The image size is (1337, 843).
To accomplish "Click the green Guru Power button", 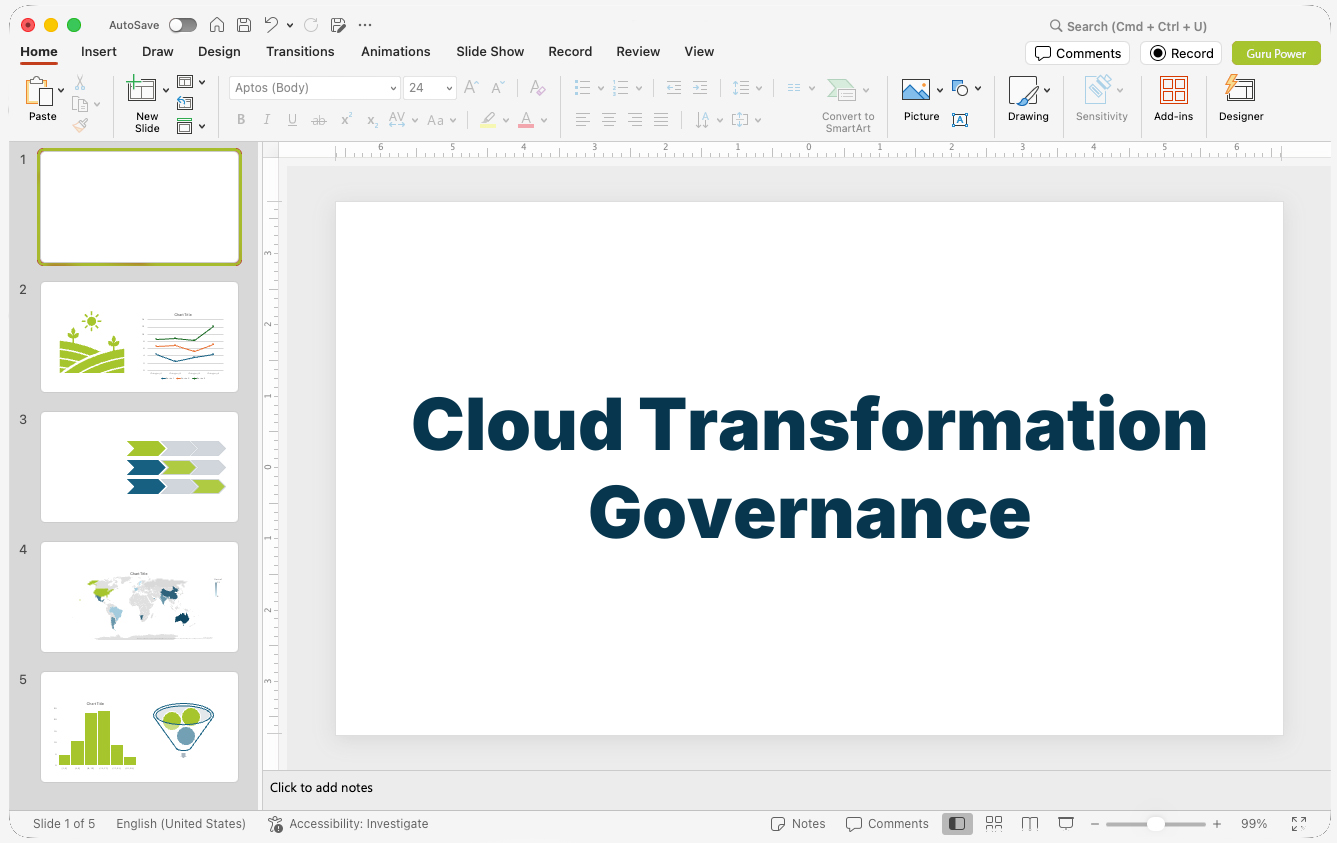I will [1276, 53].
